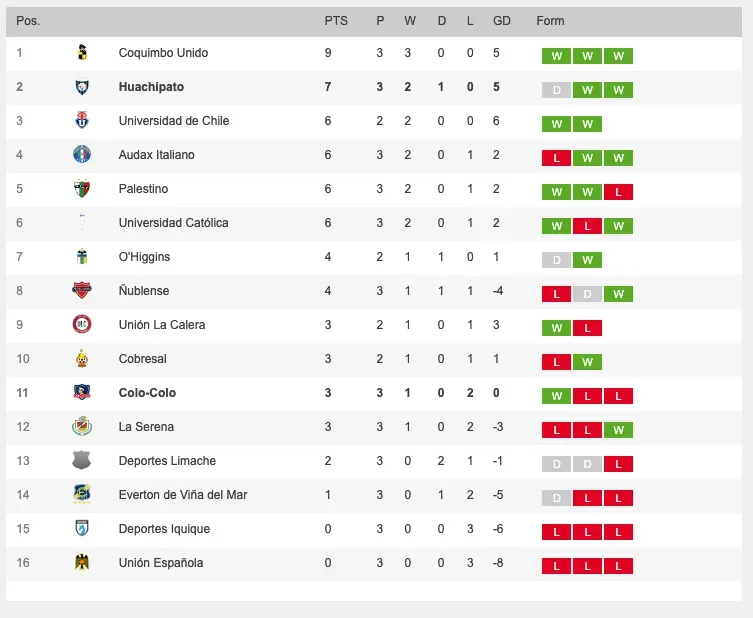Sort standings by GD column header
Screen dimensions: 753x618
[502, 21]
